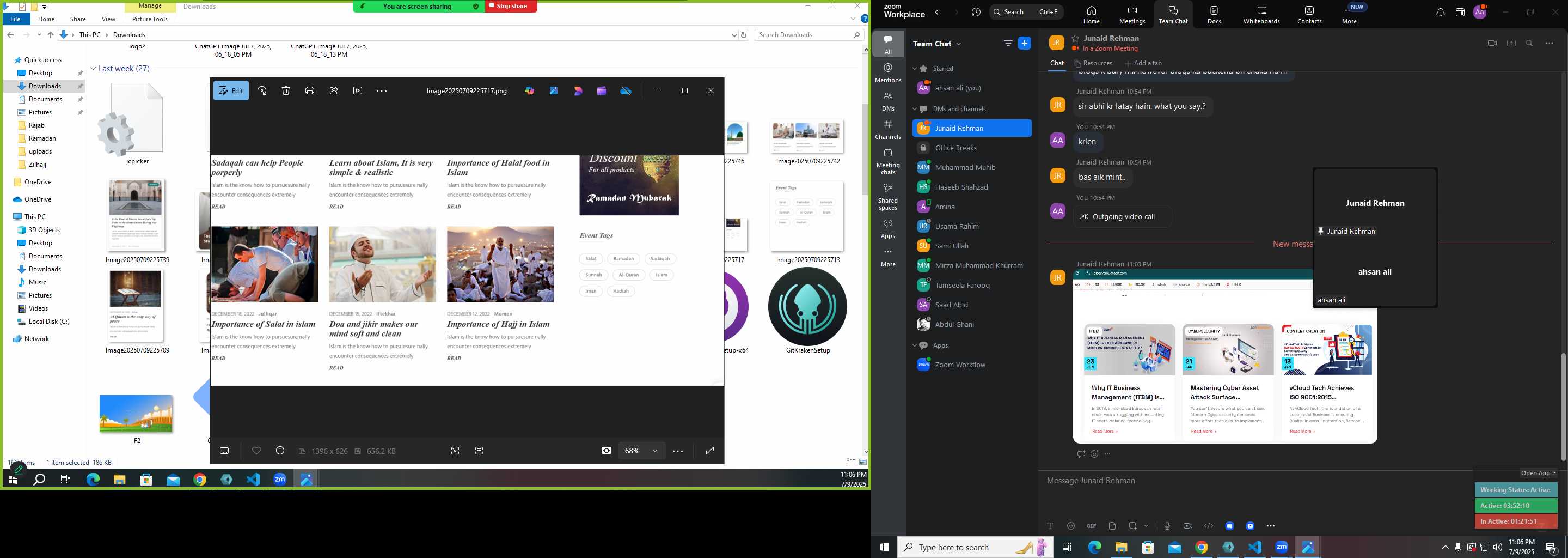Click the Zoom chat vertical scrollbar
The height and width of the screenshot is (558, 1568).
(1563, 407)
